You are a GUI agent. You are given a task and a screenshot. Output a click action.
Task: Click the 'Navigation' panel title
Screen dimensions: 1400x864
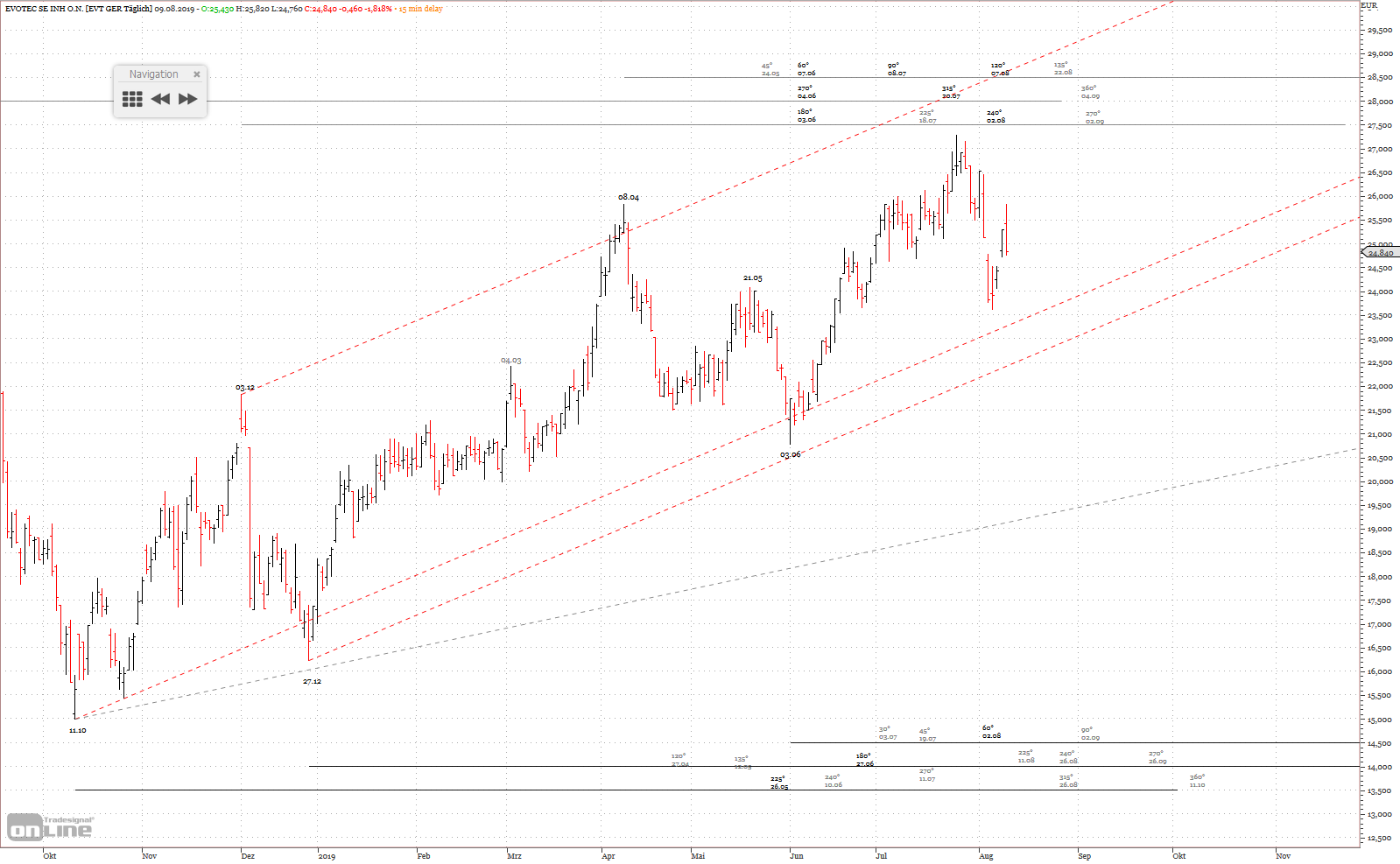(x=154, y=74)
